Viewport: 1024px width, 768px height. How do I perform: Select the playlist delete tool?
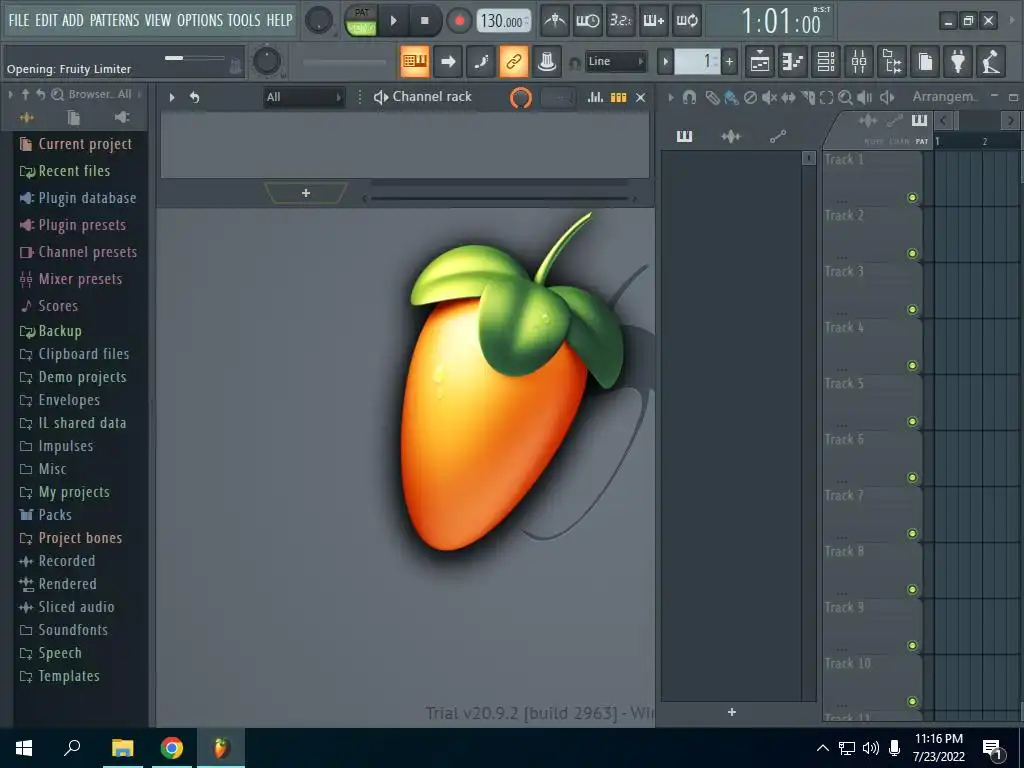(x=750, y=97)
